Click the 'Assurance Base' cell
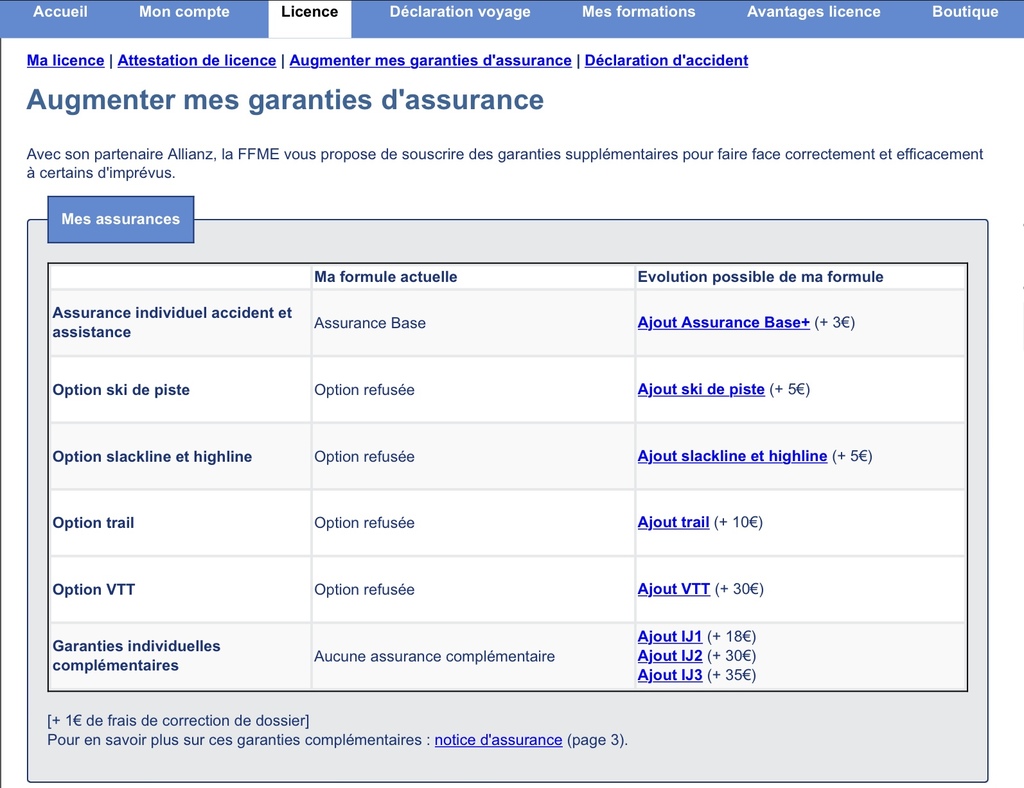 (x=370, y=323)
